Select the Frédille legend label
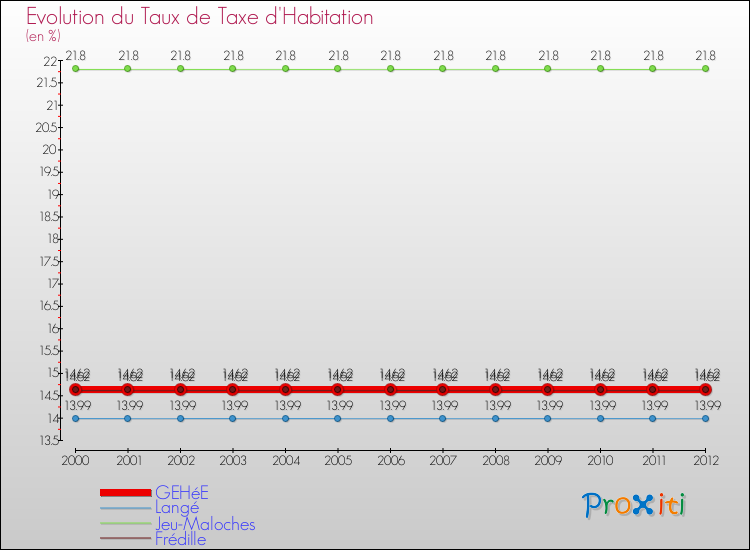The width and height of the screenshot is (750, 550). click(180, 540)
